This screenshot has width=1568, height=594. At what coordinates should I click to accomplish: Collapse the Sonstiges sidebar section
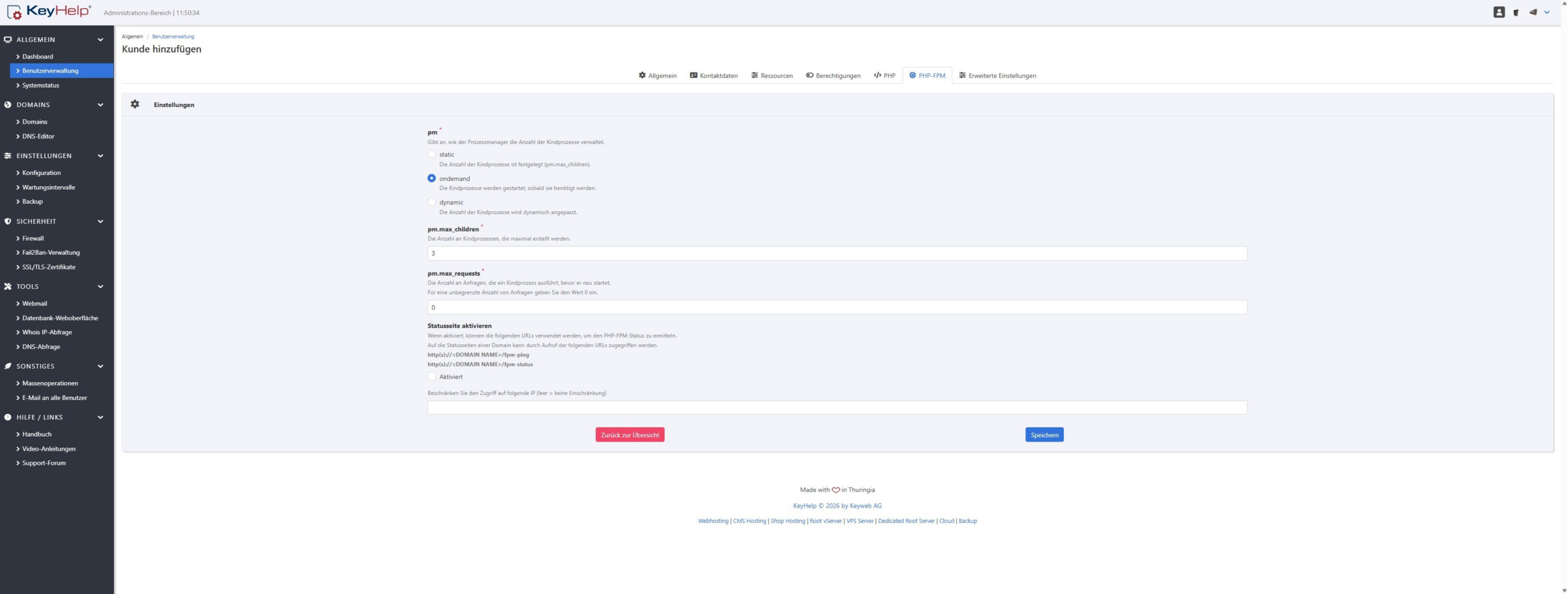click(x=100, y=366)
